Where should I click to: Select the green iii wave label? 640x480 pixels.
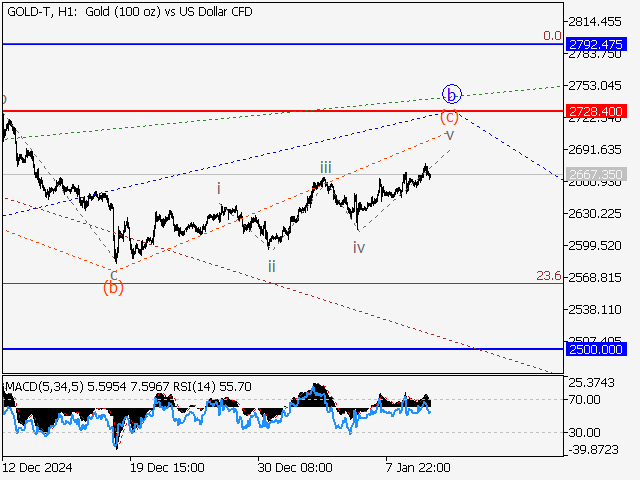(326, 167)
